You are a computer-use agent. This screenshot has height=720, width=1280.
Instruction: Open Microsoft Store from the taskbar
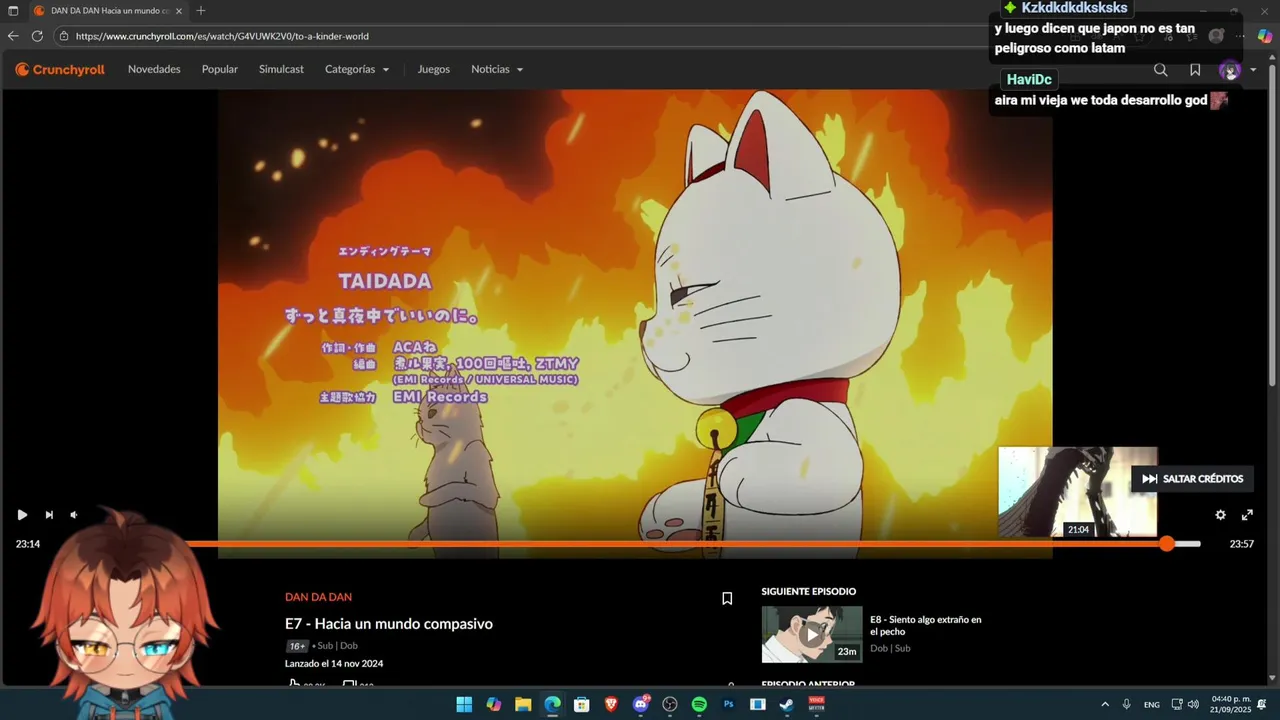581,704
